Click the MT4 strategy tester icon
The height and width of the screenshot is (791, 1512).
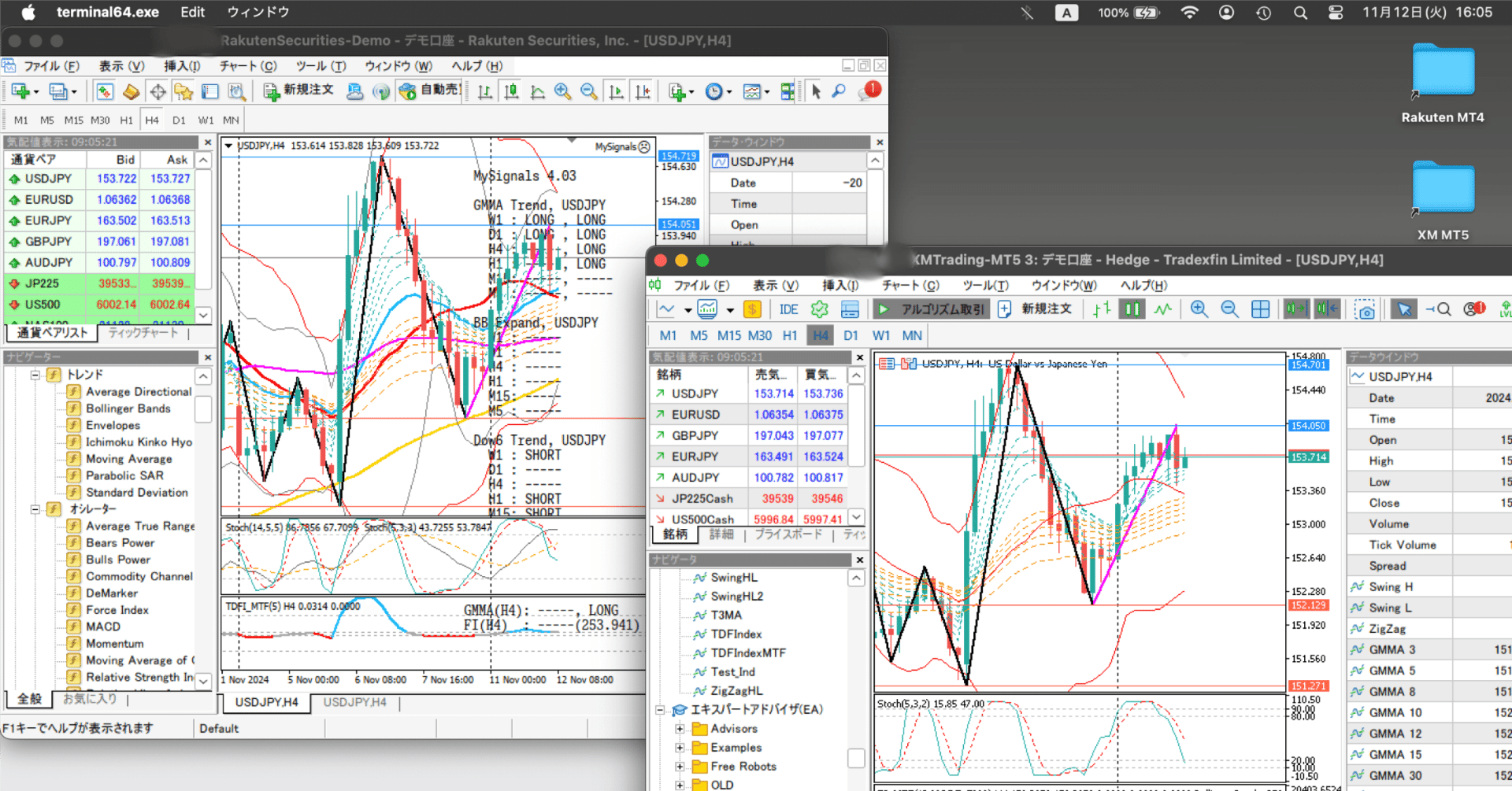pos(236,91)
